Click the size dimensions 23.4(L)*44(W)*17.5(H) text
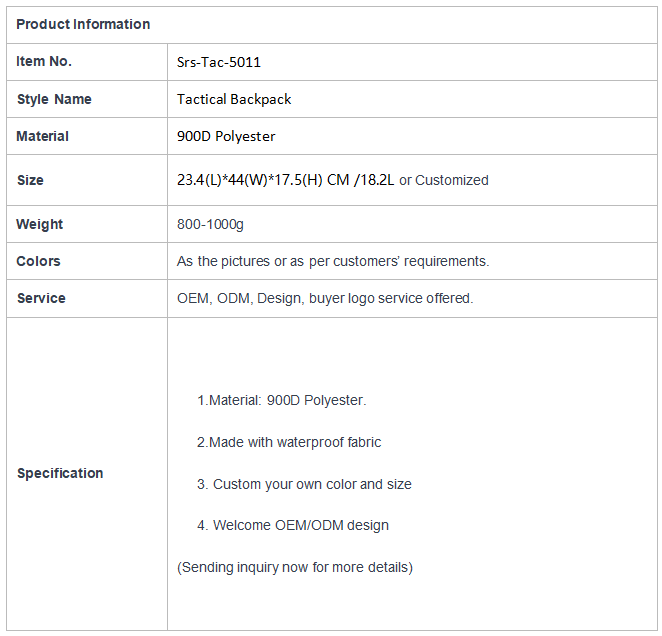 pos(250,180)
